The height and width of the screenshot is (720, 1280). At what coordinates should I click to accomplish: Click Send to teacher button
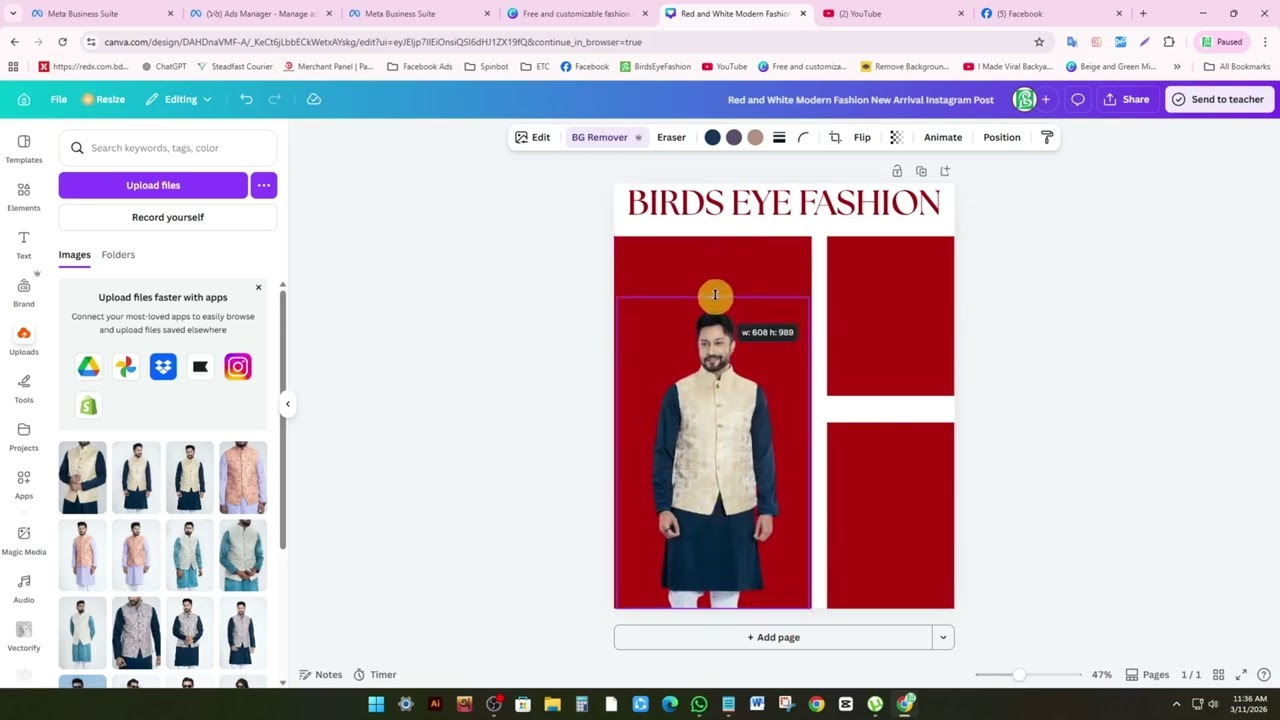1218,99
